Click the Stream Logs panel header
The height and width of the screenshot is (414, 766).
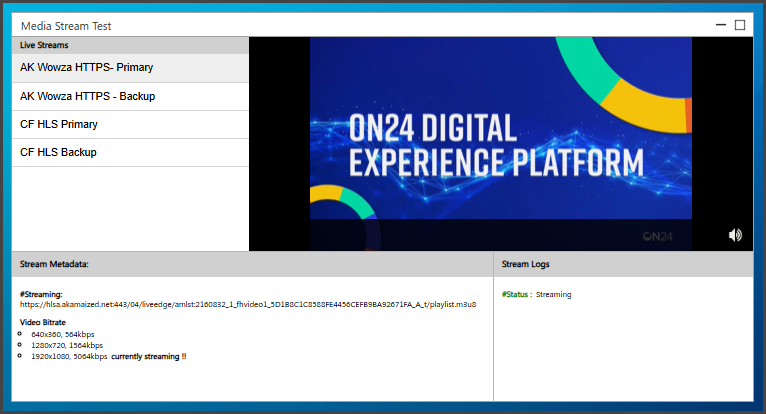624,264
